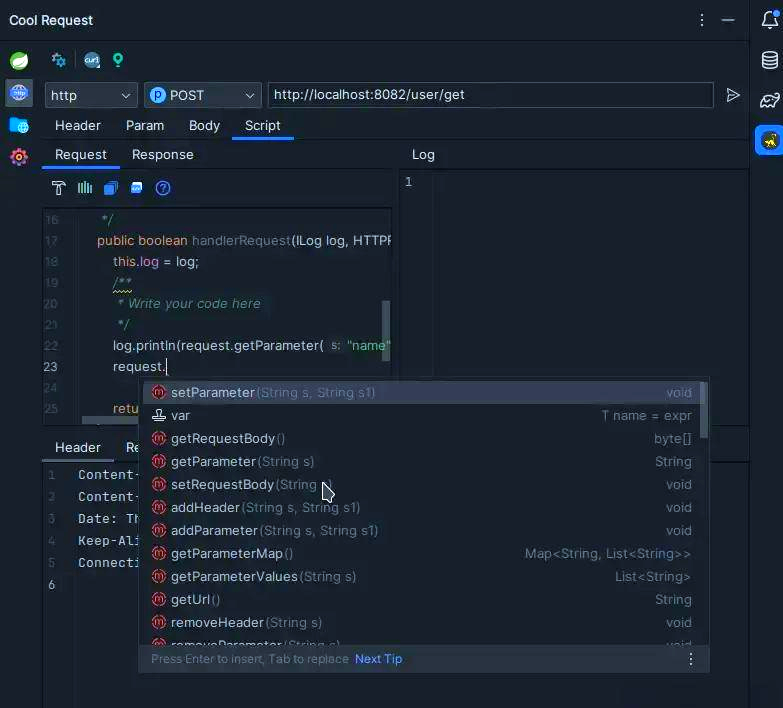Click the green library bars icon

(85, 188)
